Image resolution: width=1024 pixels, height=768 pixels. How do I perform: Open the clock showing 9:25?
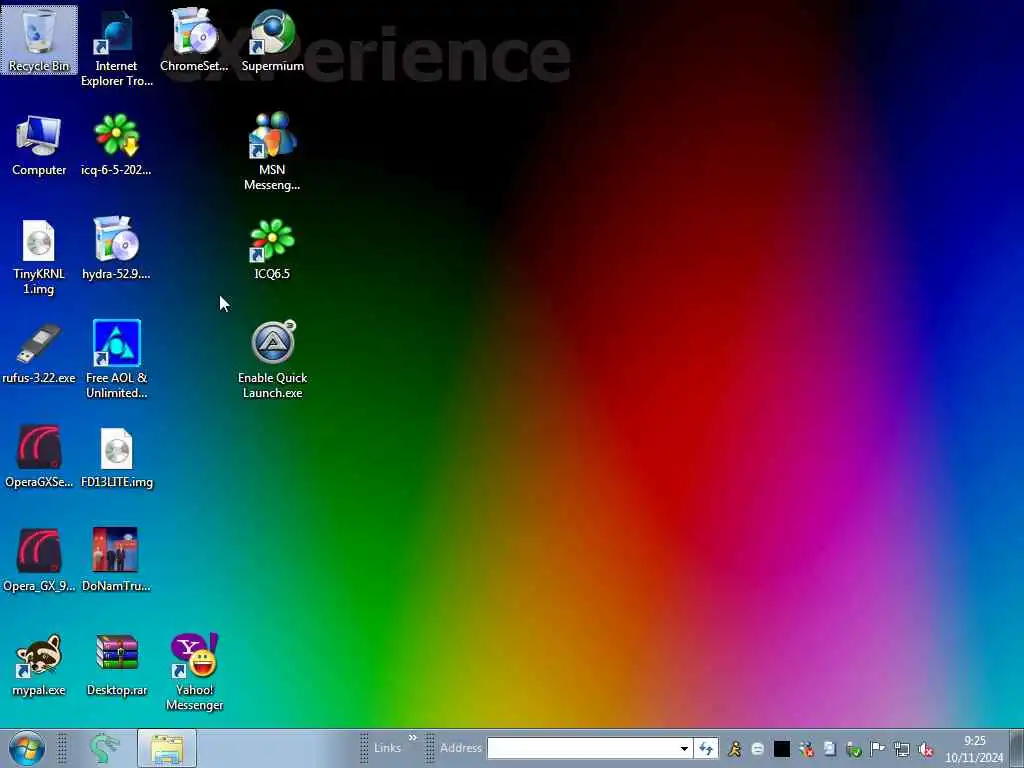point(974,749)
